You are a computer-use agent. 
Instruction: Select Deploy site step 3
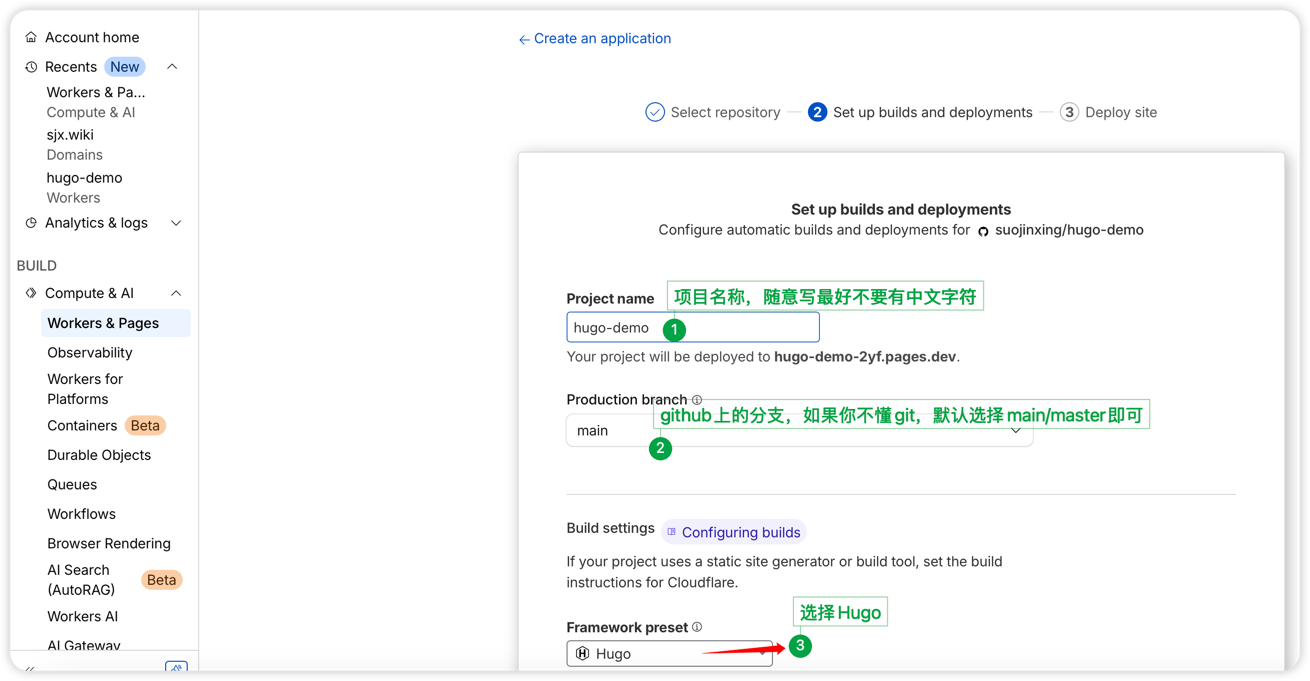(1109, 112)
